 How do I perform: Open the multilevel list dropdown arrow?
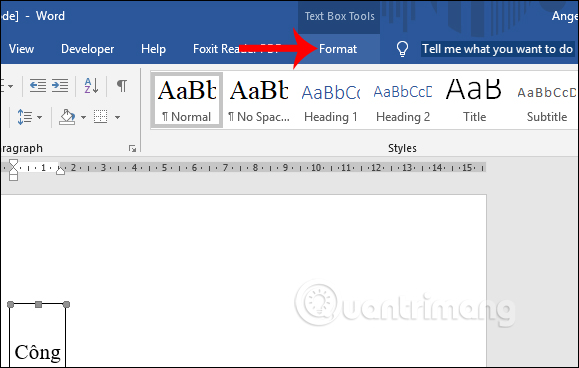click(10, 86)
